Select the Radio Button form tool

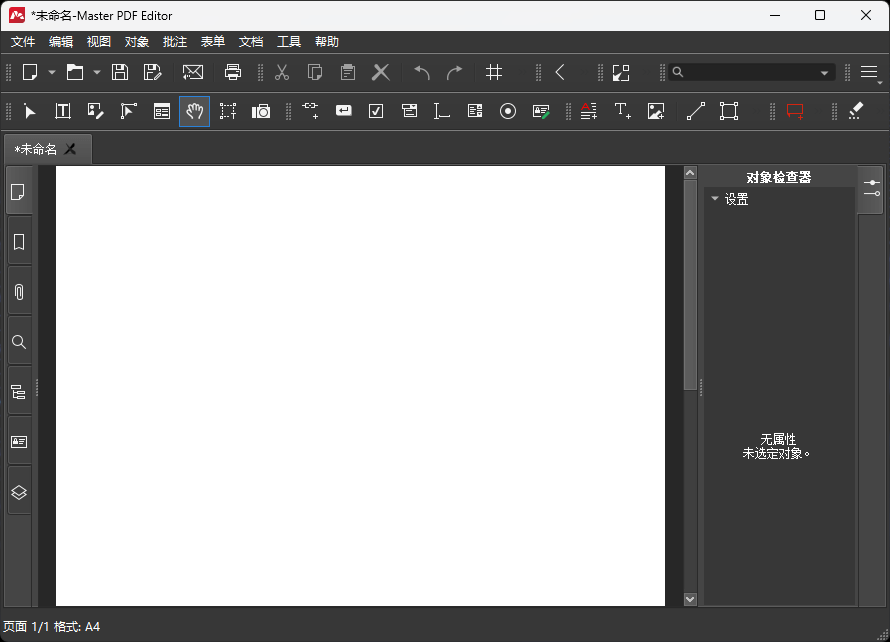(507, 111)
